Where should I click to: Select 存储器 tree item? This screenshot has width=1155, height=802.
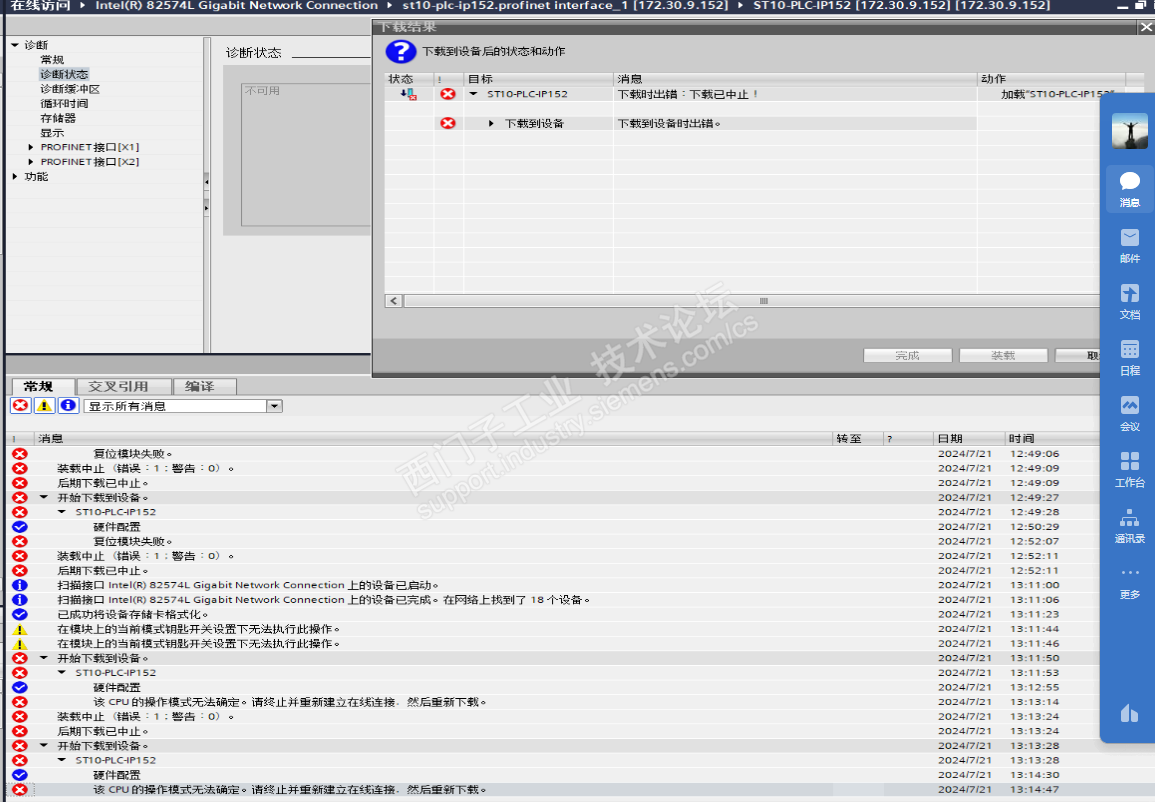point(58,119)
